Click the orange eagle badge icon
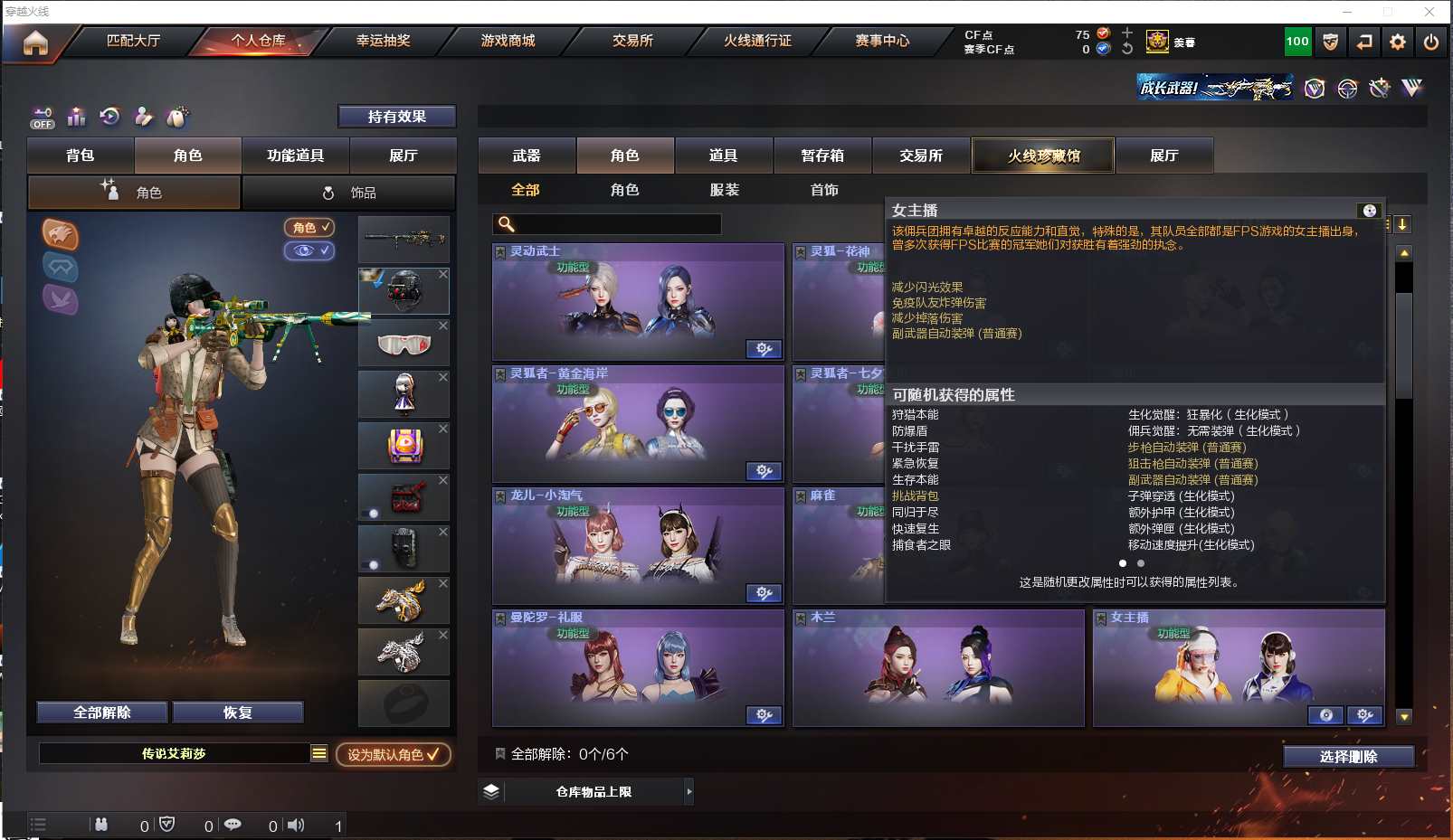This screenshot has width=1453, height=840. point(61,235)
